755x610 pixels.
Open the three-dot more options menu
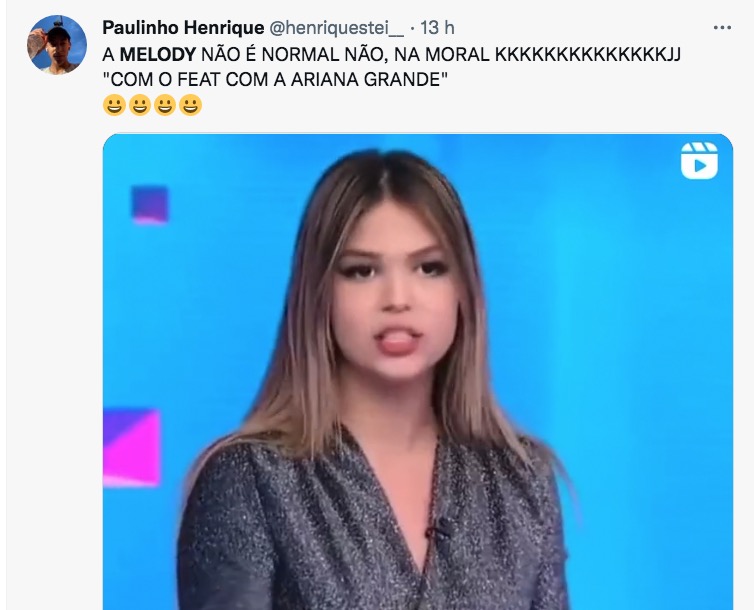(722, 28)
